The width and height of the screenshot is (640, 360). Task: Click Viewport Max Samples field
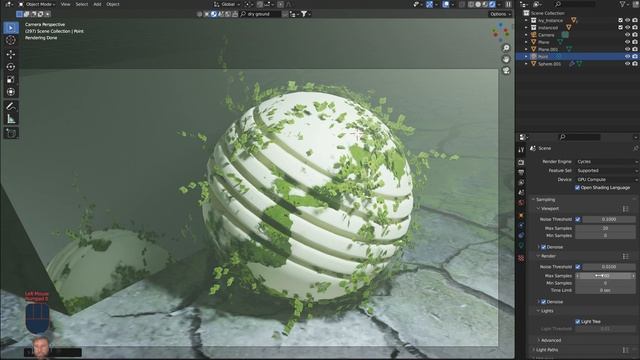click(606, 229)
